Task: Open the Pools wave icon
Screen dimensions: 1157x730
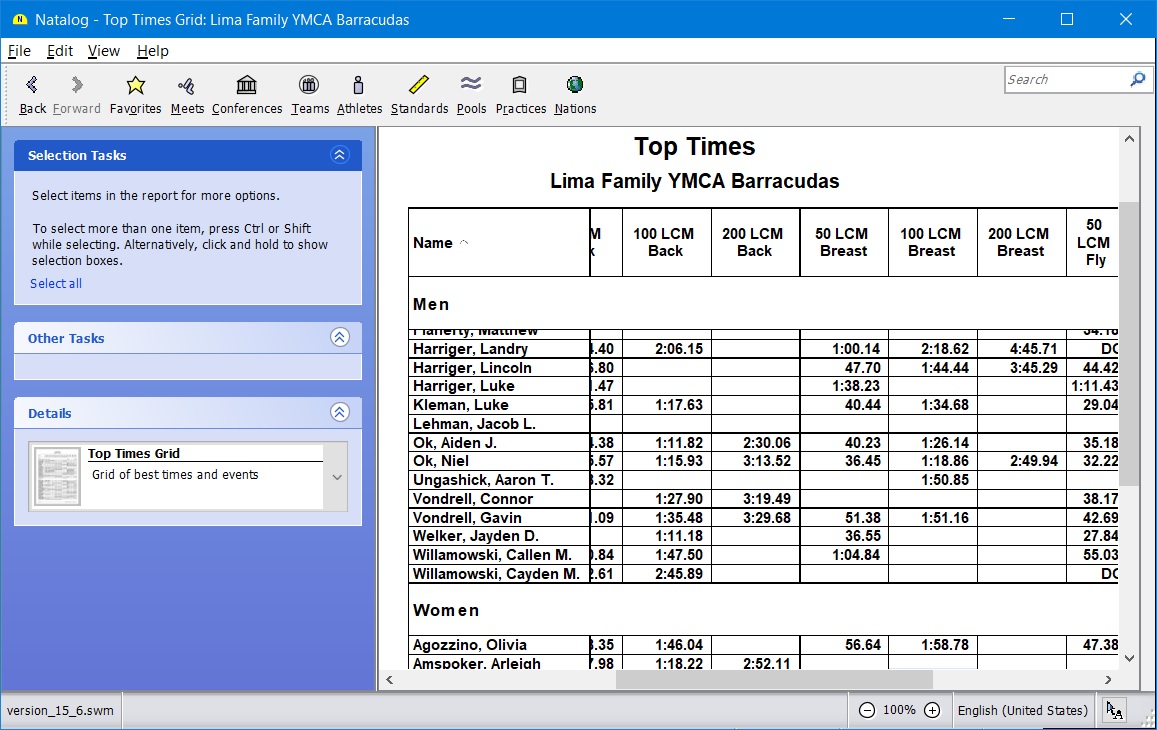Action: click(x=471, y=86)
